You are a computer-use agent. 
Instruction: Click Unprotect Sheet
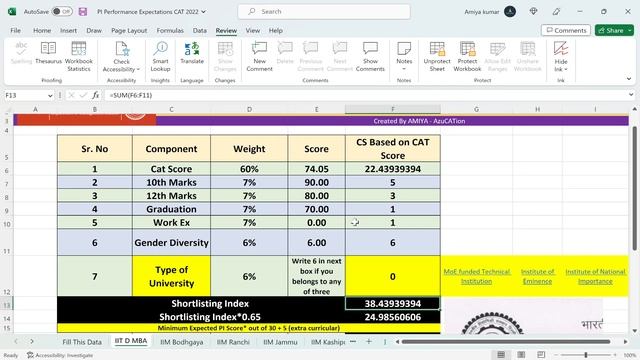[x=437, y=56]
